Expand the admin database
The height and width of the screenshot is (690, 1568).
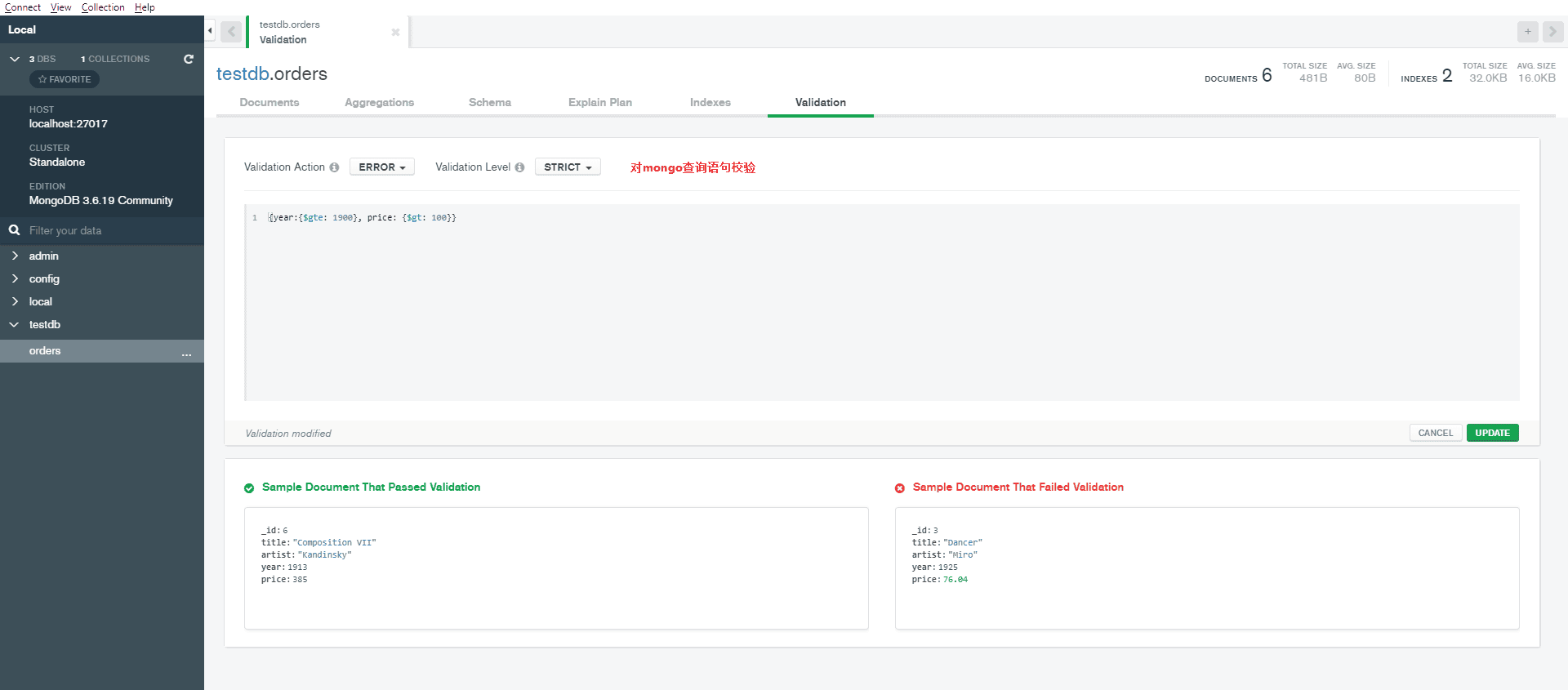15,256
